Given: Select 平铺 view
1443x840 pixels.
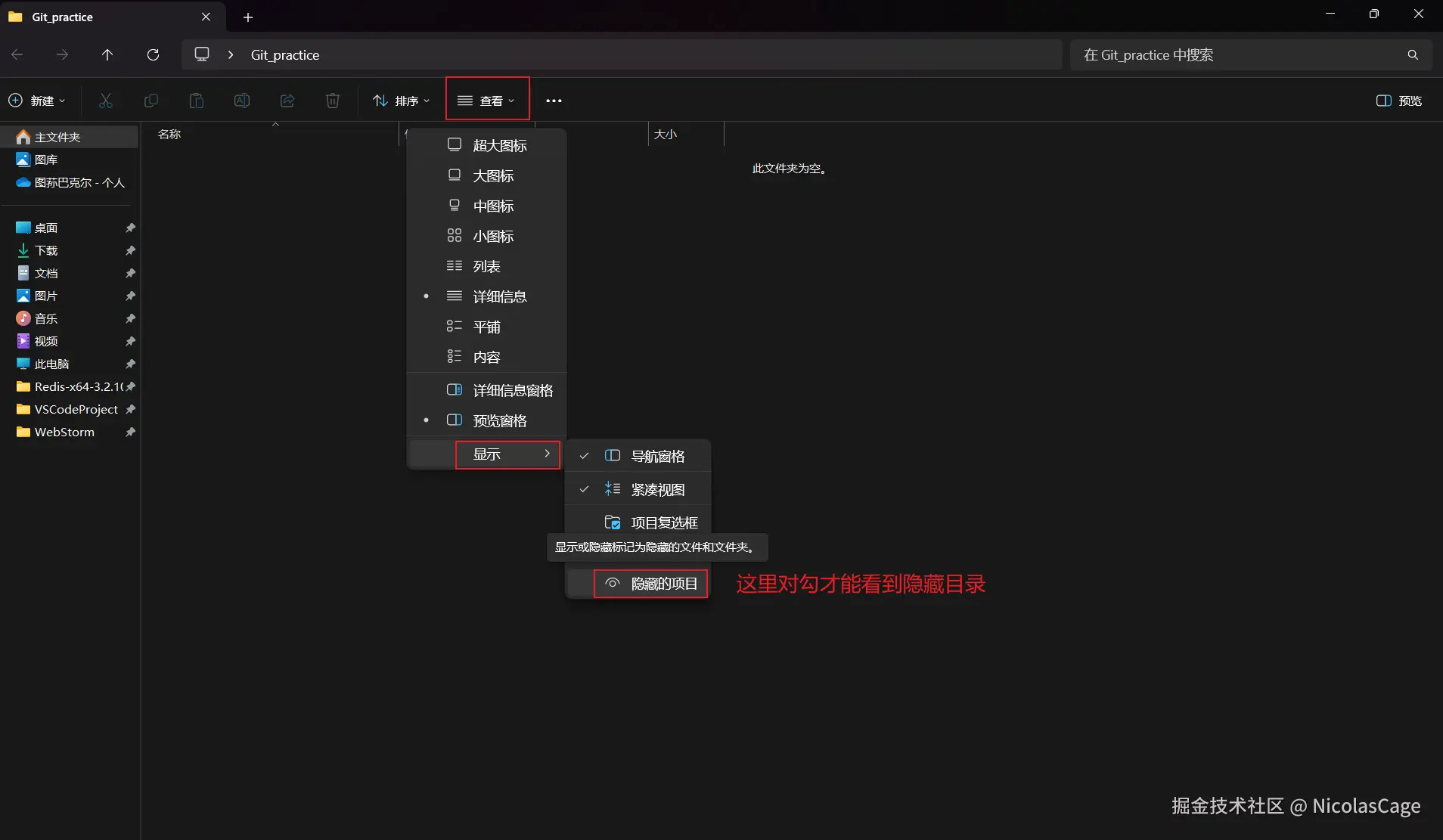Looking at the screenshot, I should pyautogui.click(x=487, y=327).
